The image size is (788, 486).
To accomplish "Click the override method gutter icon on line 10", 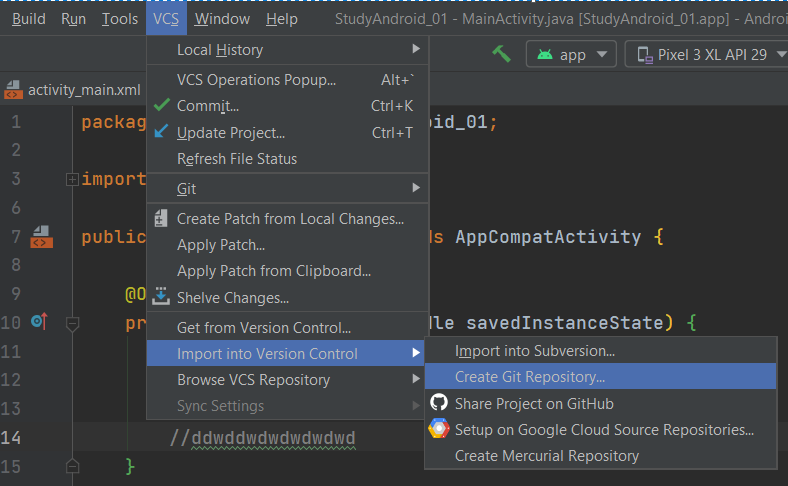I will pyautogui.click(x=39, y=321).
